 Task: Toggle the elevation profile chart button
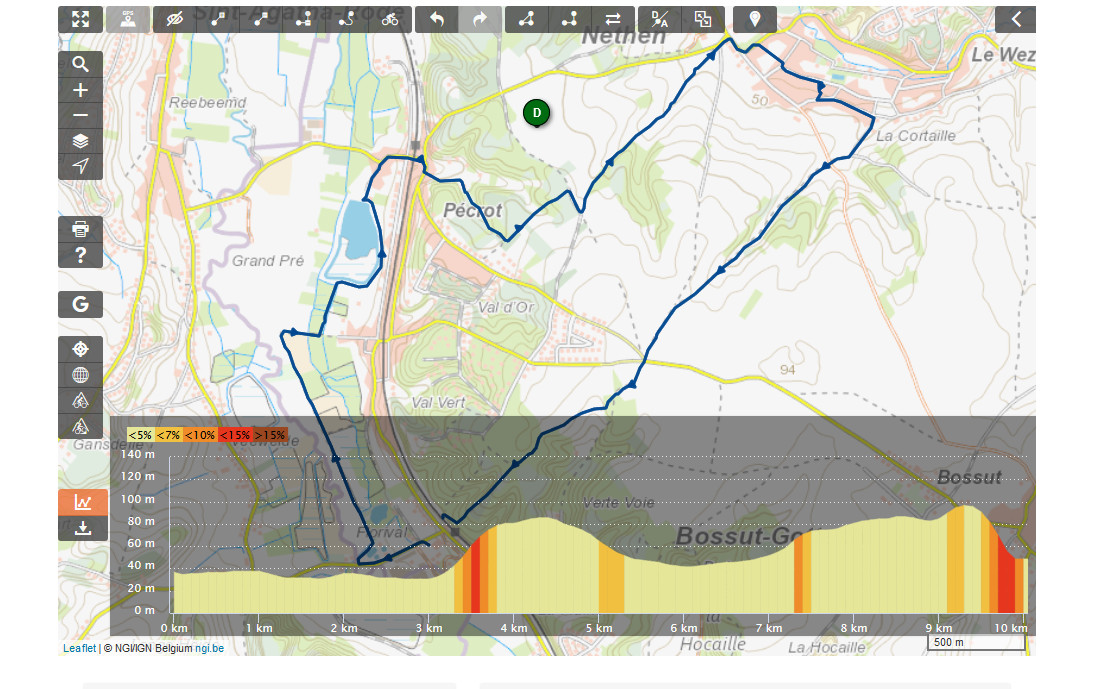[x=83, y=502]
